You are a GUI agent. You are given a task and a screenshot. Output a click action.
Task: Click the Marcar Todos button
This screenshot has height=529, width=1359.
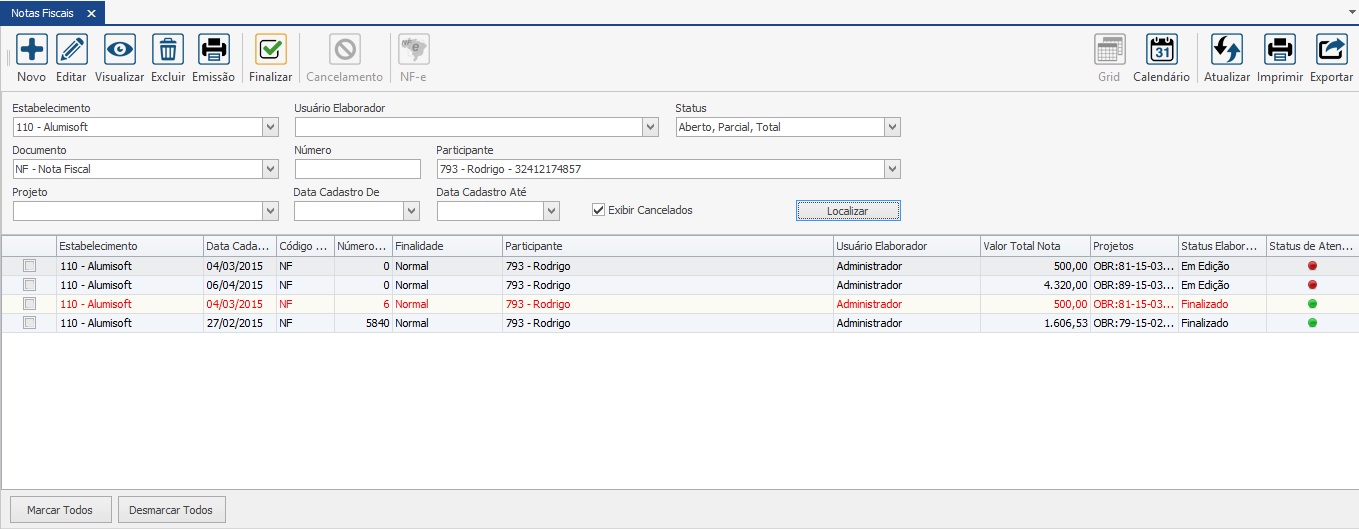[60, 510]
